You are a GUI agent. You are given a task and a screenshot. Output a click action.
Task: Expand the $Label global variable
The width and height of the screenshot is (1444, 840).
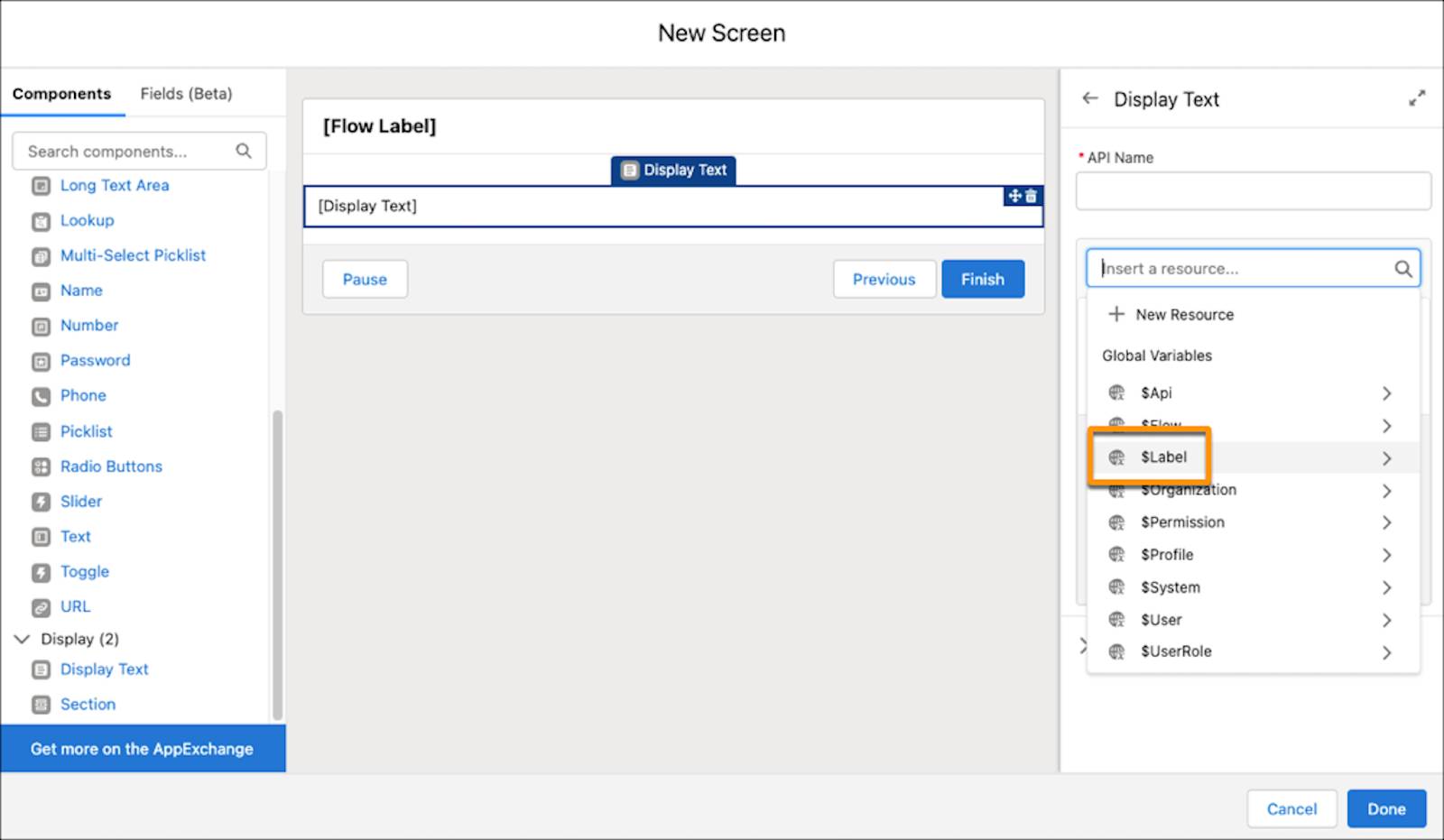(1387, 457)
